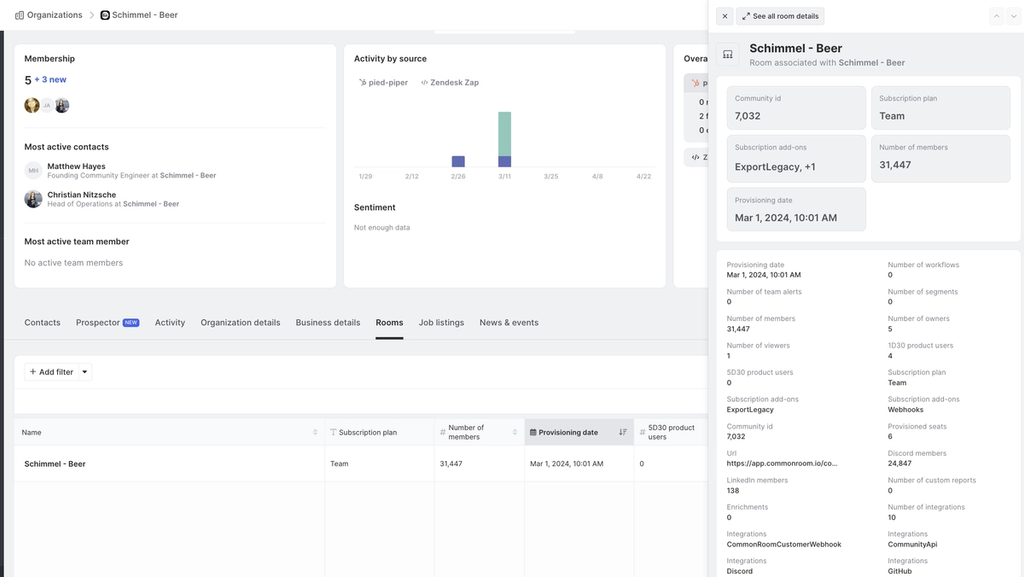Expand the Add filter dropdown arrow

coord(85,372)
